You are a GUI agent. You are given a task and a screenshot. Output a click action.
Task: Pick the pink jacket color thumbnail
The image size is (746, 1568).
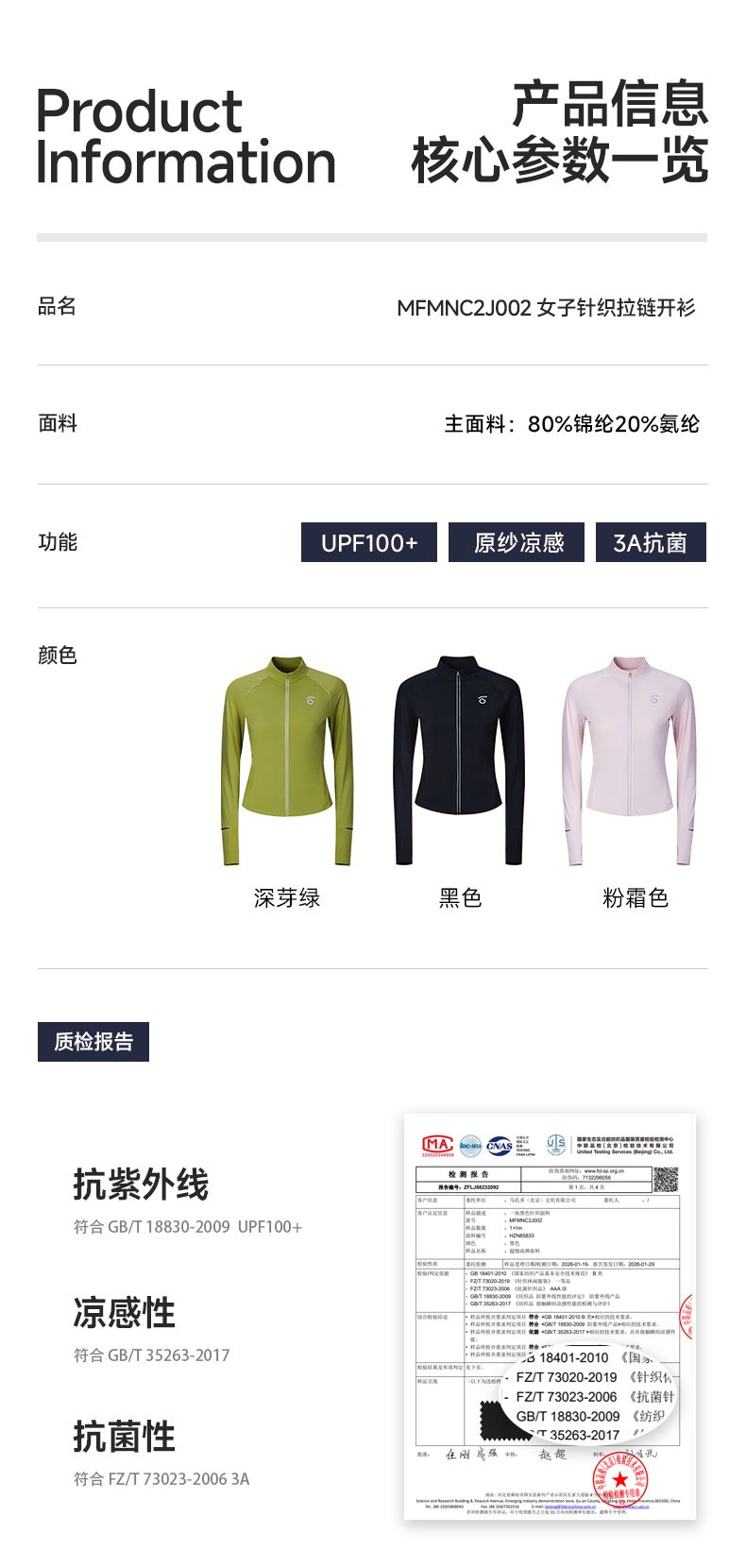coord(629,760)
